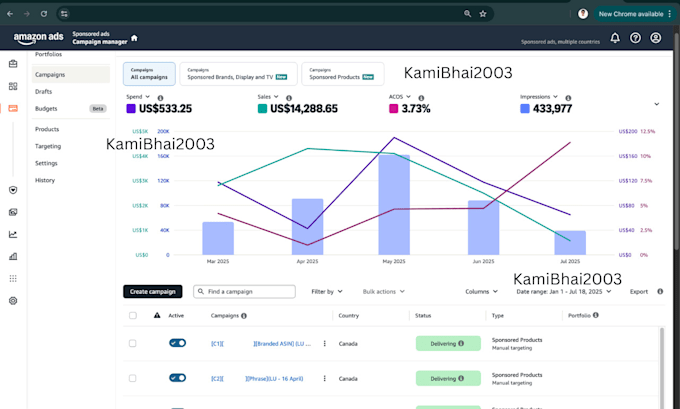Open the shield icon in sidebar
The height and width of the screenshot is (409, 680).
13,190
